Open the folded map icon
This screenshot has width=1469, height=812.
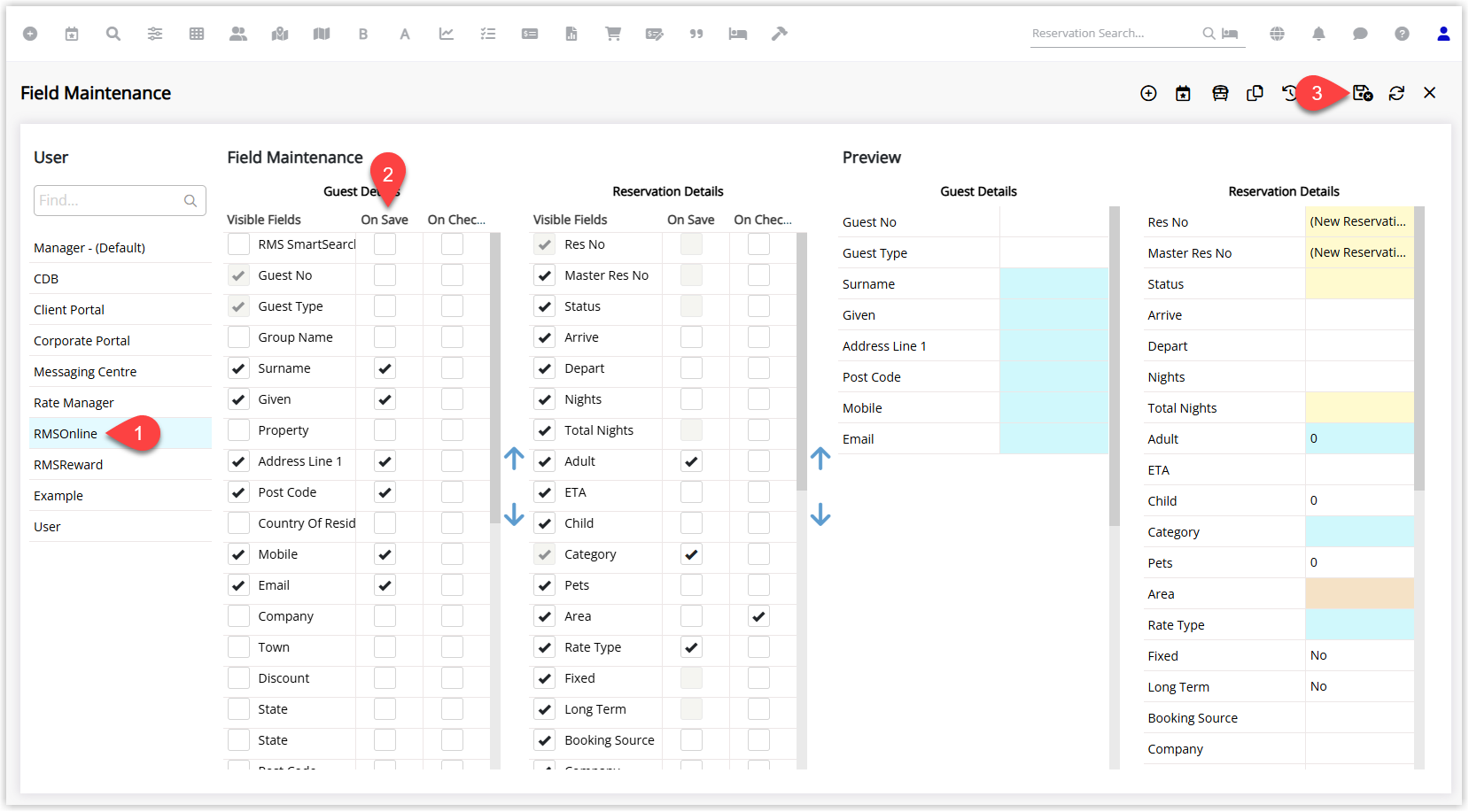click(x=322, y=34)
